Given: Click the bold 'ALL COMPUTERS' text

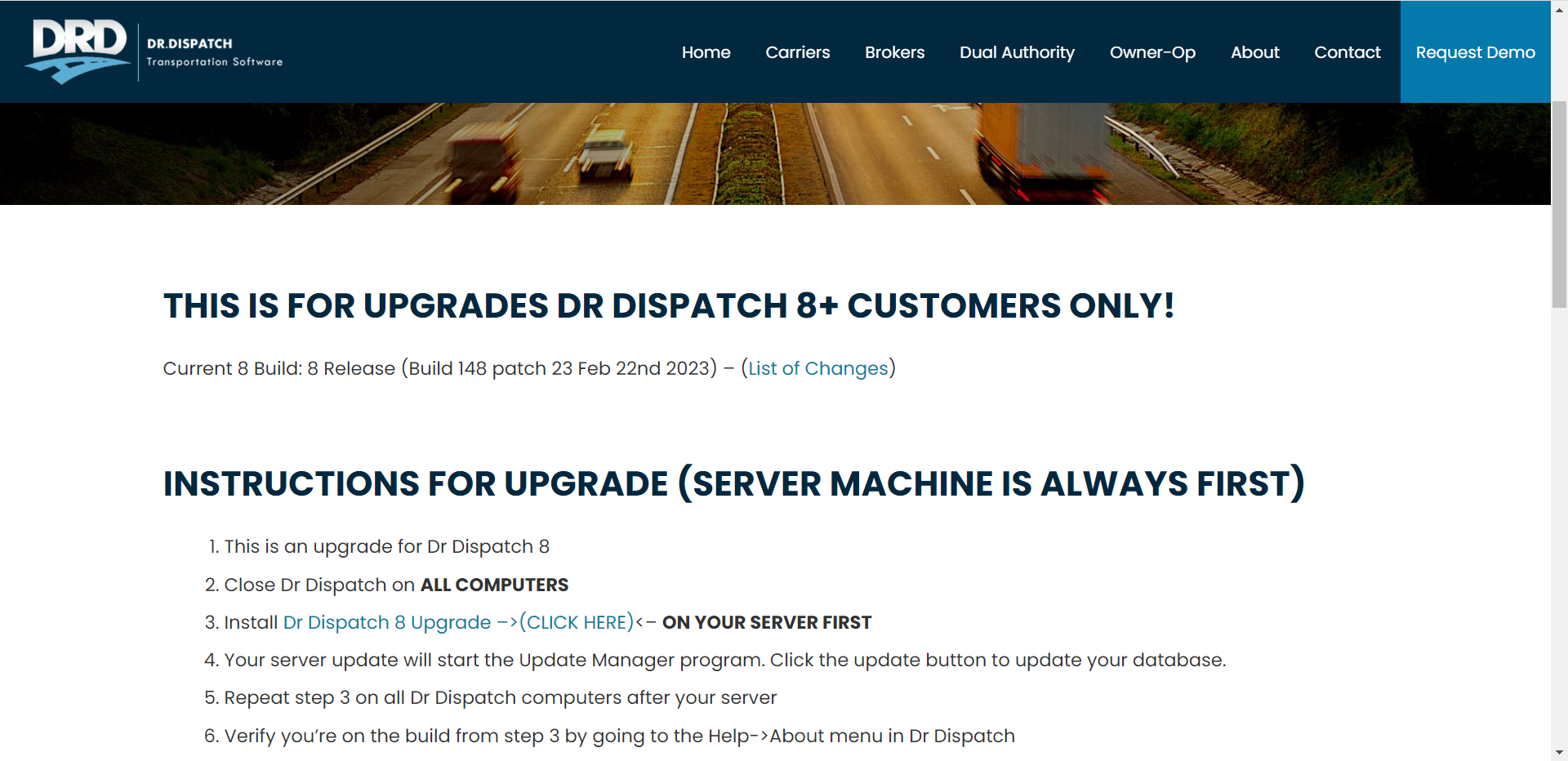Looking at the screenshot, I should click(494, 585).
